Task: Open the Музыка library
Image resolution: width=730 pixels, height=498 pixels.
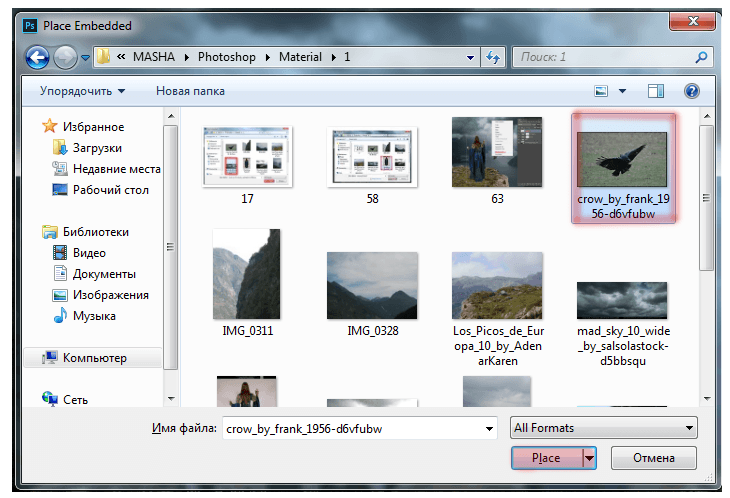Action: click(x=94, y=316)
